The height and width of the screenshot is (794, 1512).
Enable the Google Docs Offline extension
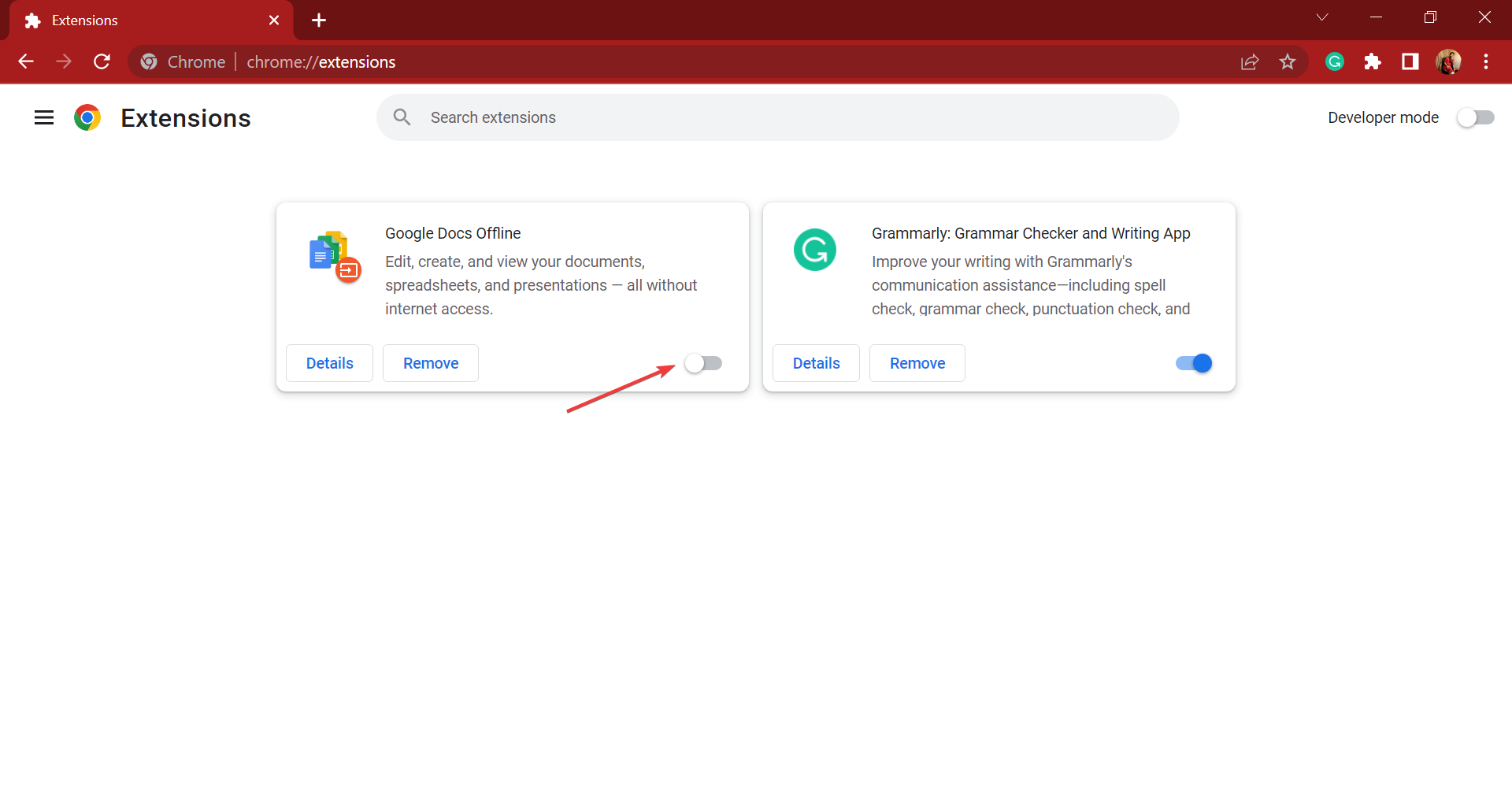(703, 363)
